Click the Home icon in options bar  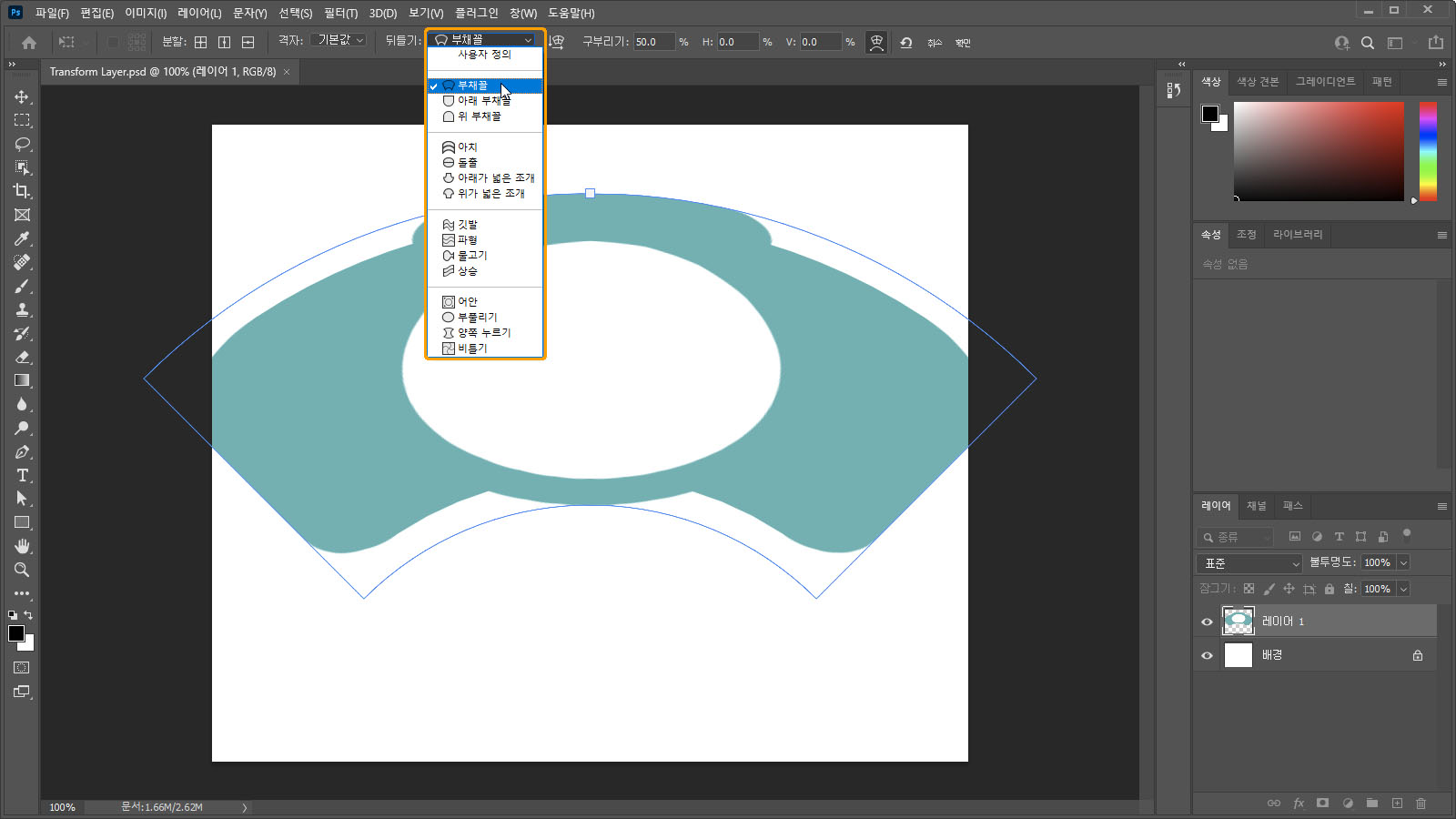click(29, 42)
